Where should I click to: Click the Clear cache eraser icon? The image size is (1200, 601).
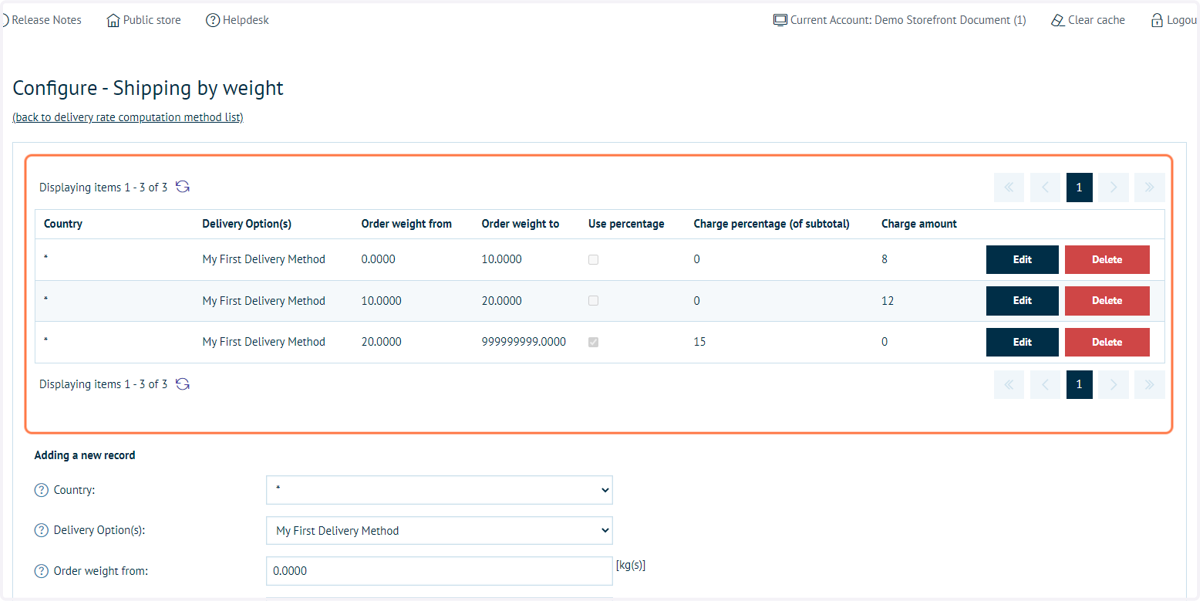(1058, 20)
